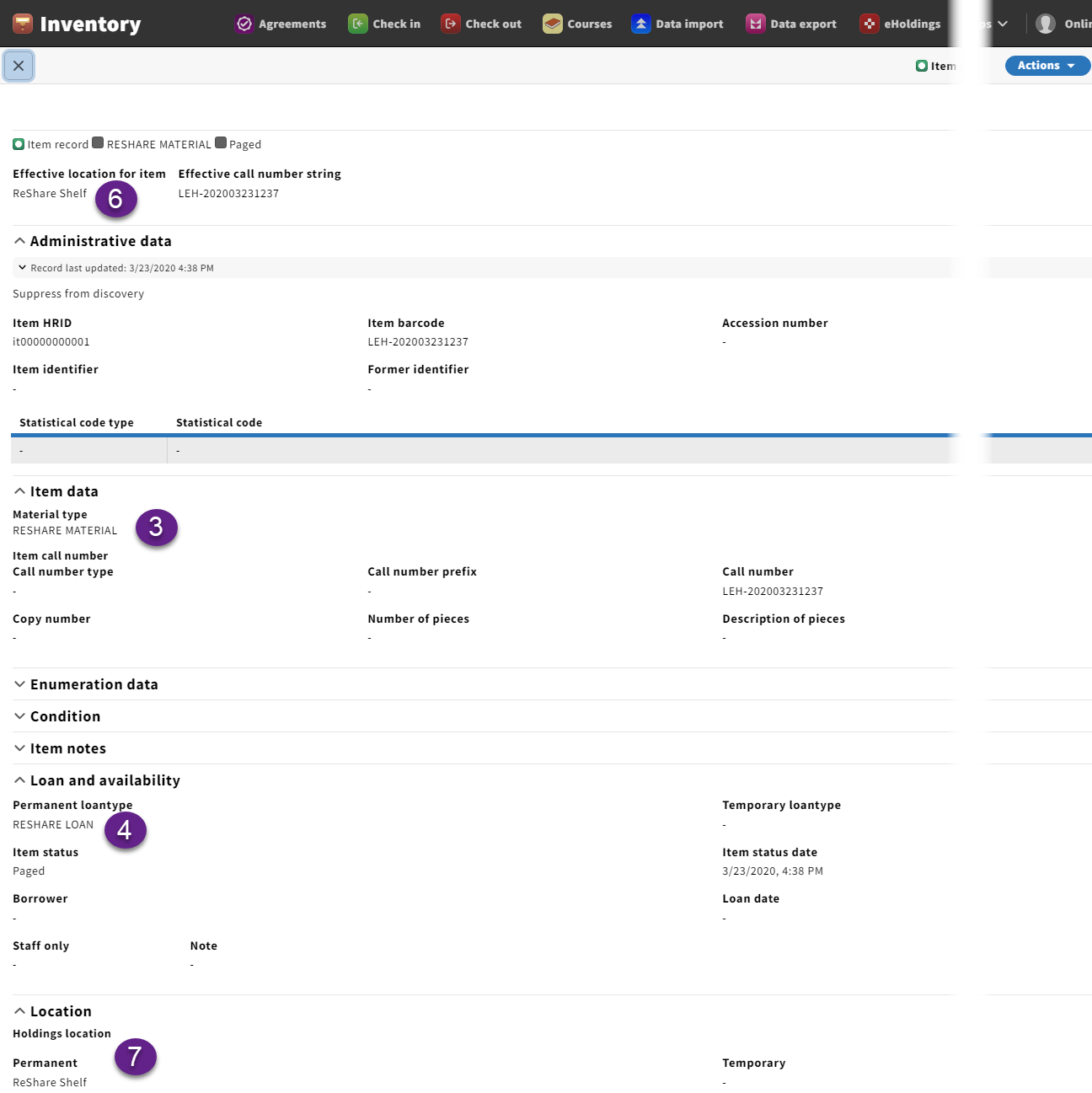Image resolution: width=1092 pixels, height=1093 pixels.
Task: Open the Agreements app icon
Action: click(244, 24)
